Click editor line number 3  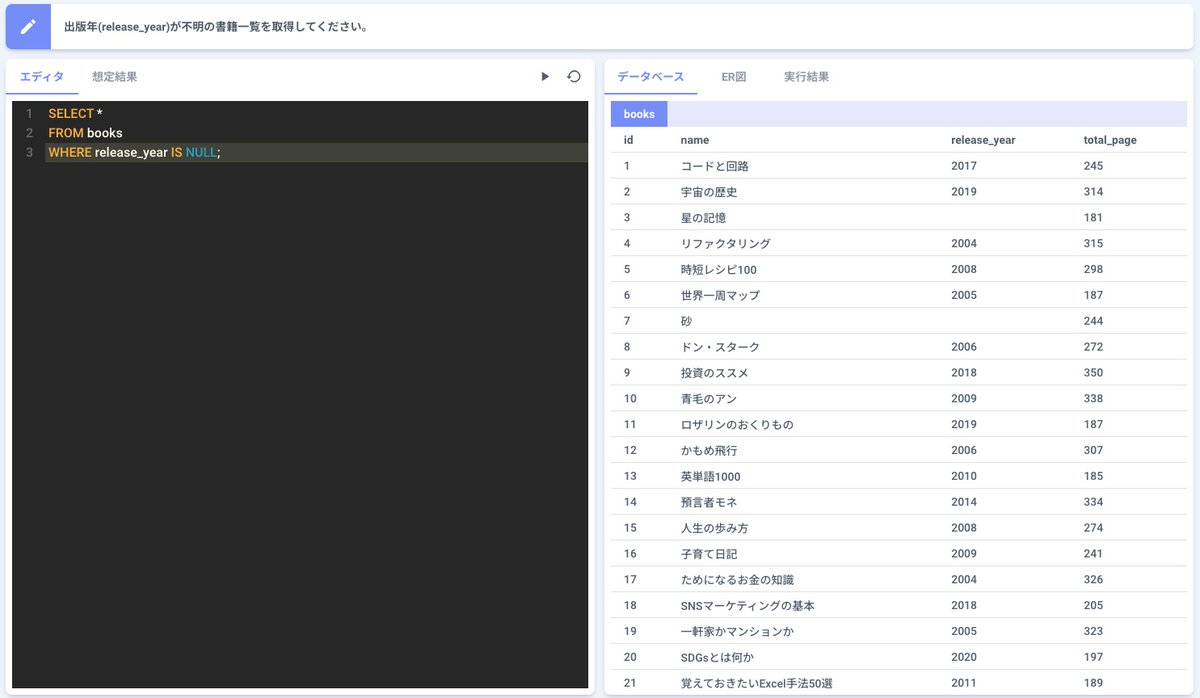[30, 152]
